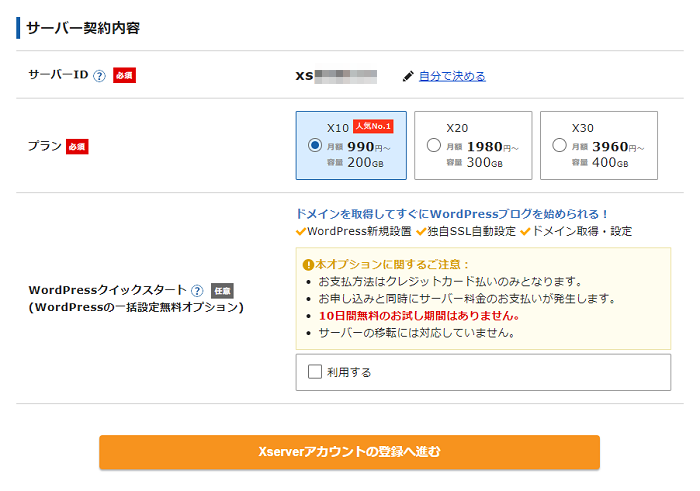Click the 月額 3960円 price on X30
700x491 pixels.
click(608, 146)
